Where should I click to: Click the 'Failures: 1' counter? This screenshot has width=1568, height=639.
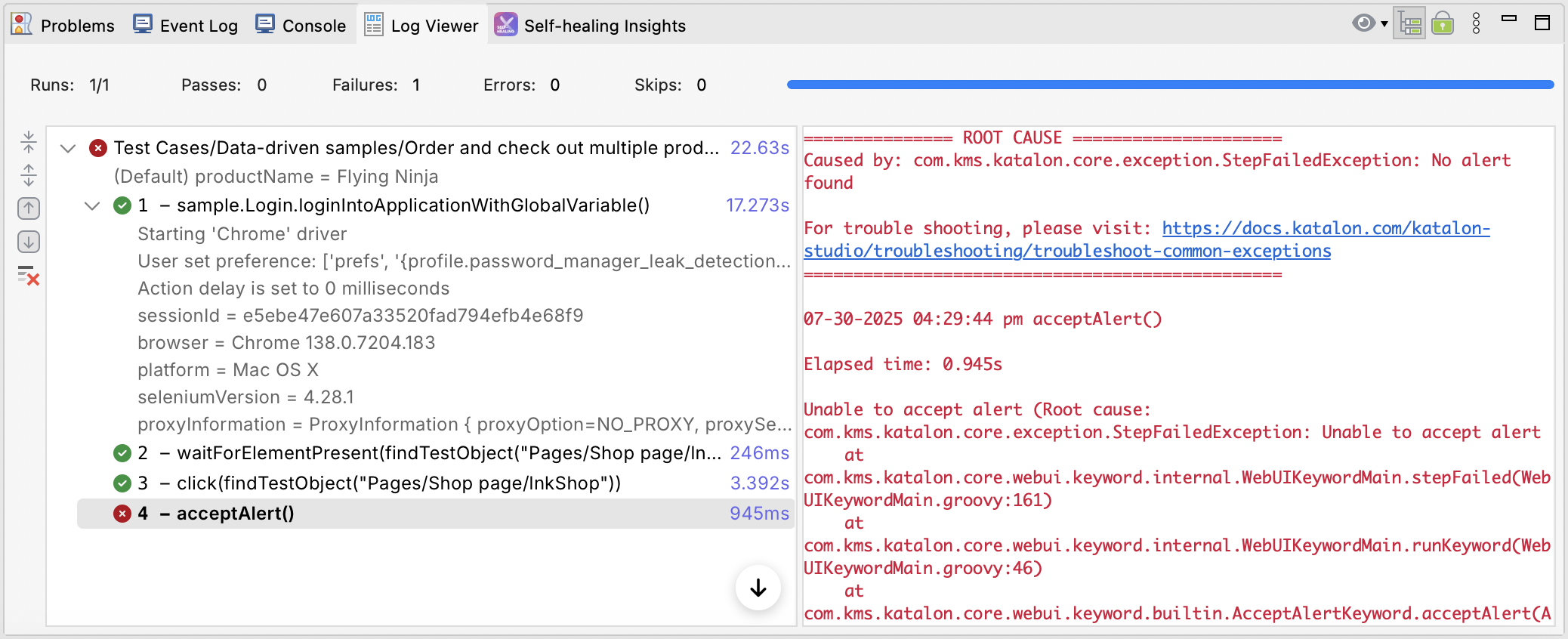click(376, 85)
